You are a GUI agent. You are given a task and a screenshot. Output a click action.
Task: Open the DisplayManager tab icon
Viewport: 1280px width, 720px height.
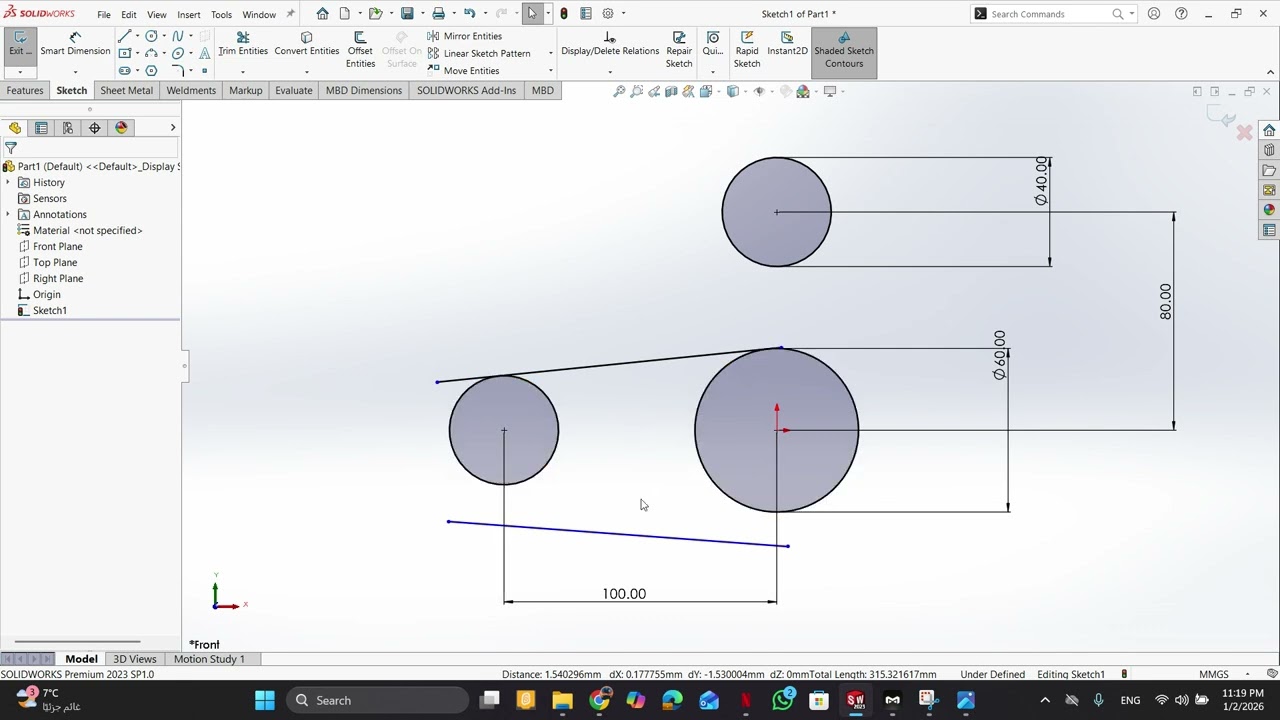coord(121,128)
